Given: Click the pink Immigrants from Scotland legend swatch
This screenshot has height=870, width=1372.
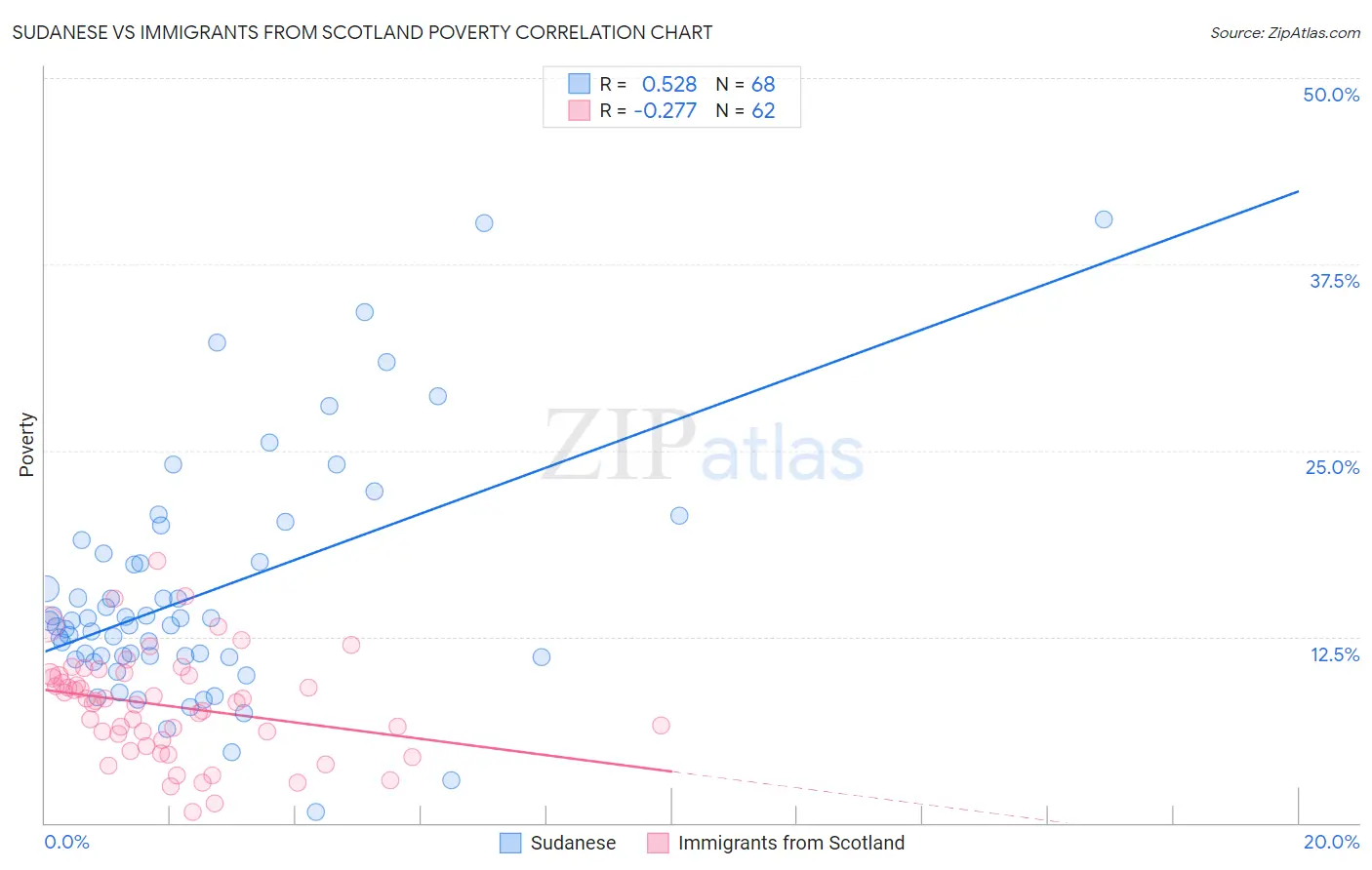Looking at the screenshot, I should point(658,843).
